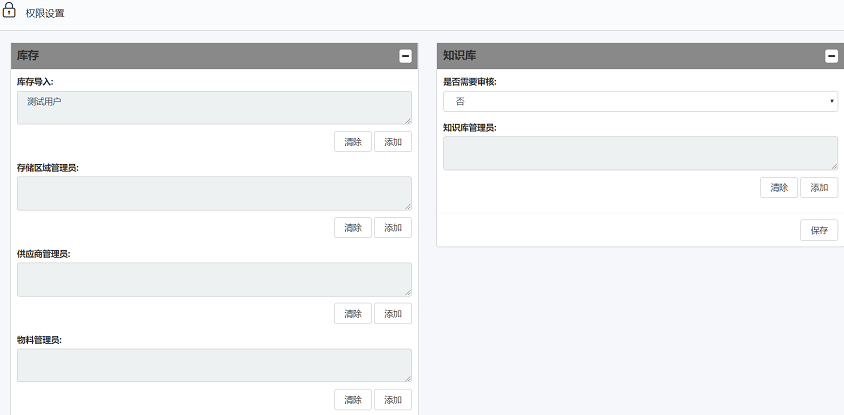The height and width of the screenshot is (415, 844).
Task: Click the lock icon beside 权限设置
Action: (x=10, y=12)
